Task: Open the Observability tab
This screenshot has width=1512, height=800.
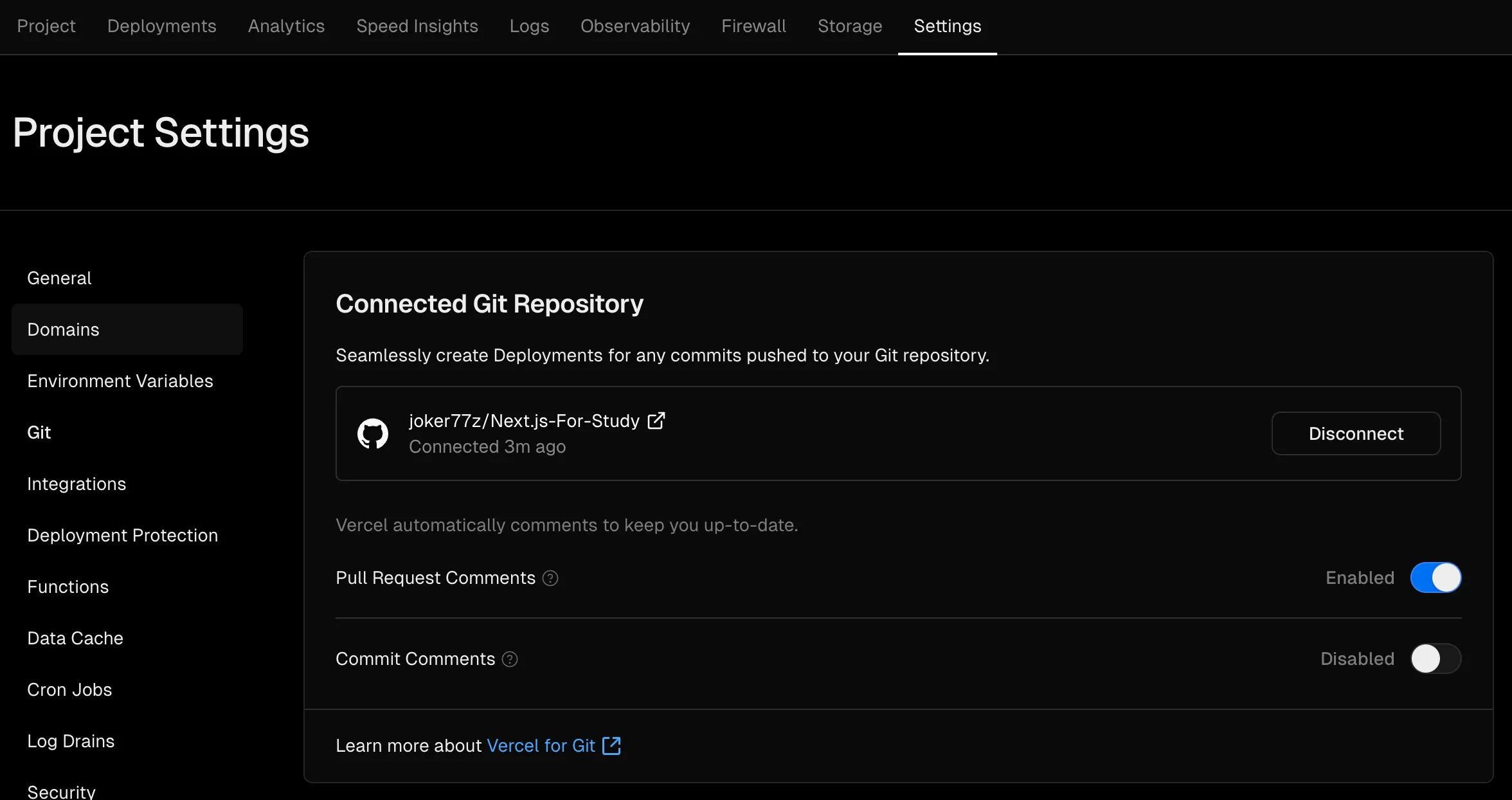Action: tap(635, 26)
